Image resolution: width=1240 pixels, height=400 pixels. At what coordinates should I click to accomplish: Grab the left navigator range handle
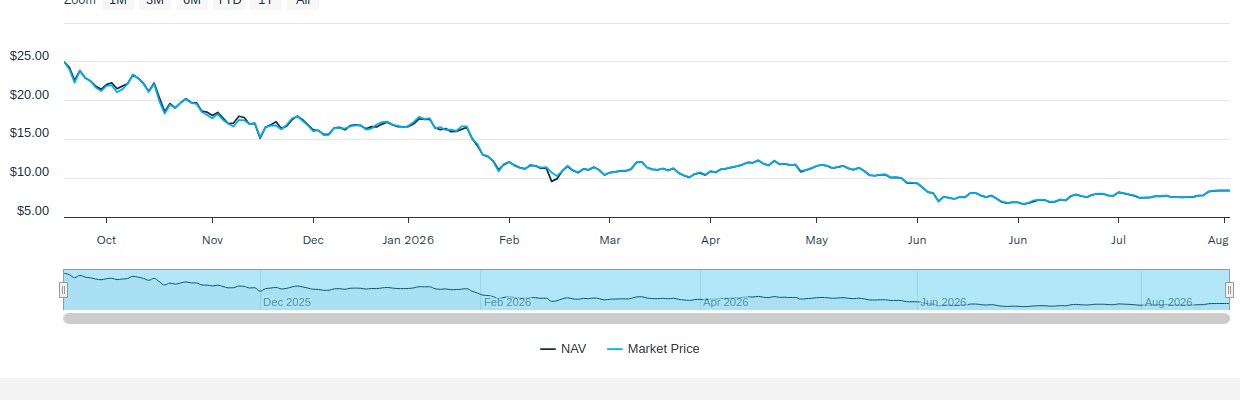pos(63,290)
